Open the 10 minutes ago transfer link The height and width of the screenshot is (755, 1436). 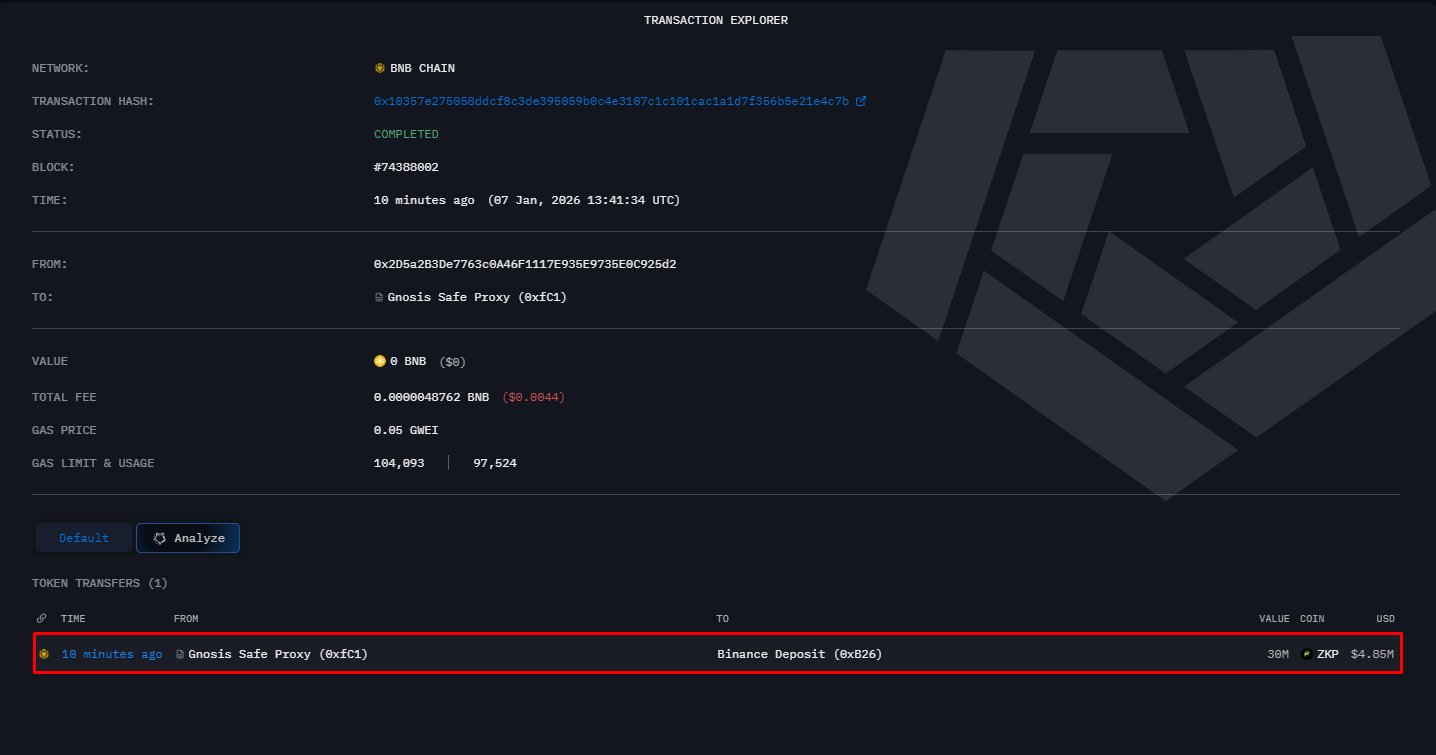(112, 654)
